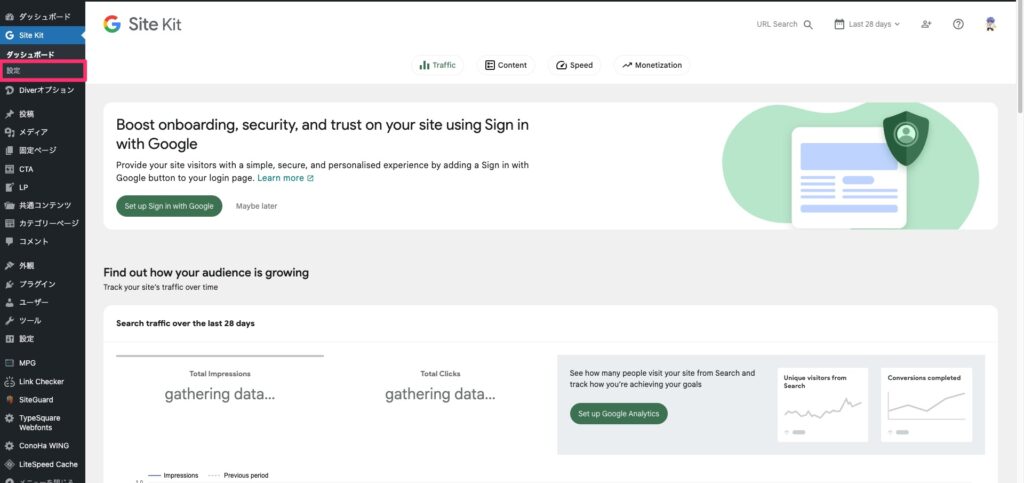The height and width of the screenshot is (483, 1024).
Task: Click the user account avatar
Action: [990, 24]
